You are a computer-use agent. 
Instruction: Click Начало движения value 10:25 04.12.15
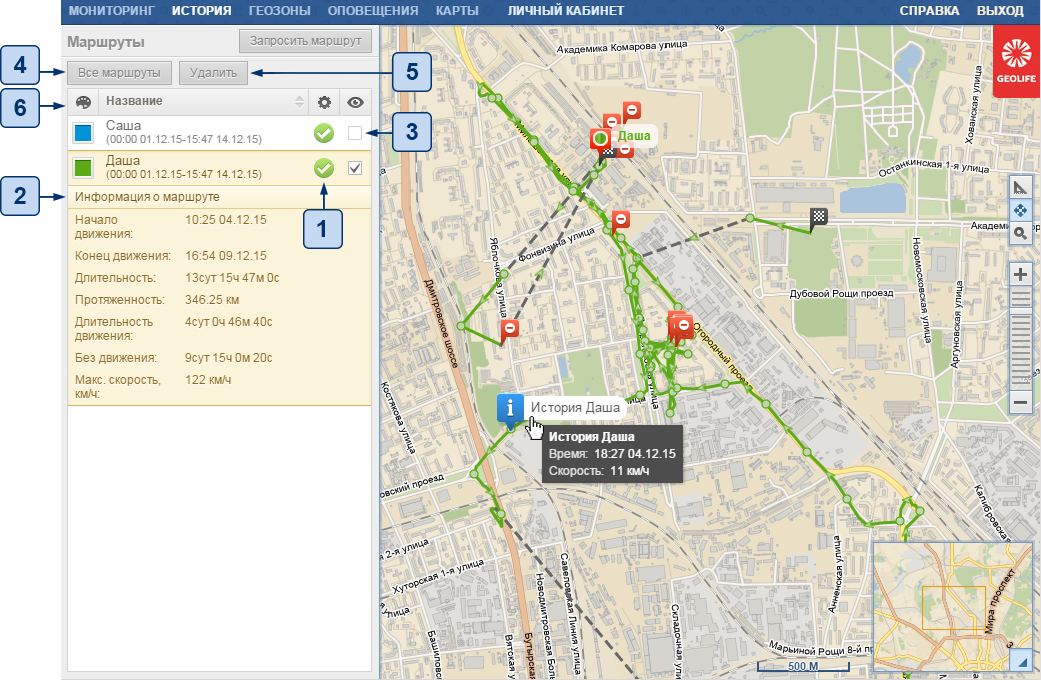tap(226, 220)
